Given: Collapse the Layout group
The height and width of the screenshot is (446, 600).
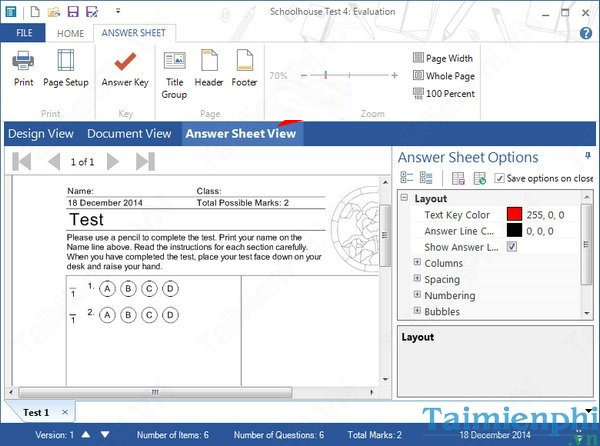Looking at the screenshot, I should [x=404, y=198].
